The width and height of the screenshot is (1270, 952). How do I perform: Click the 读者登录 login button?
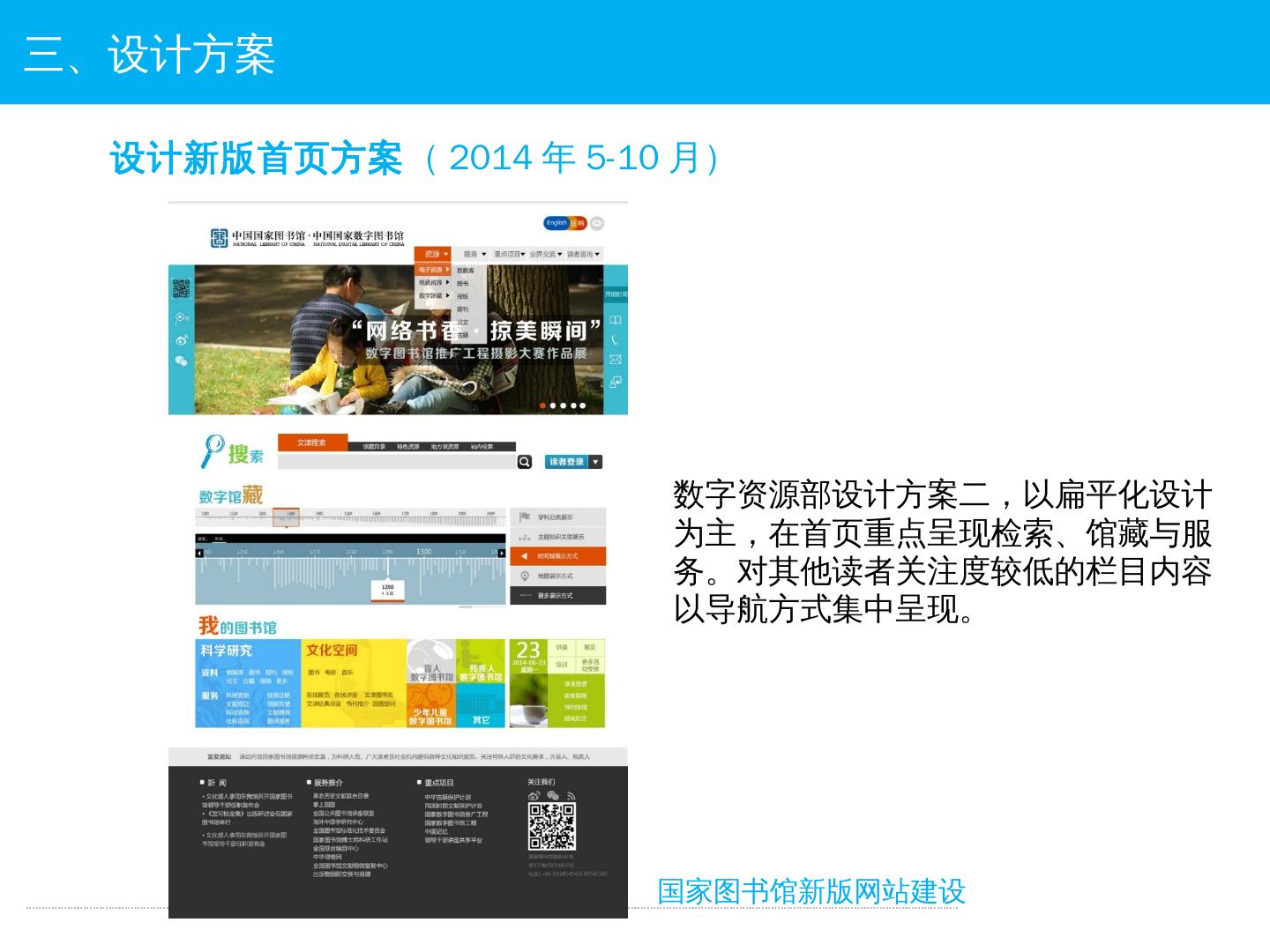pos(566,462)
